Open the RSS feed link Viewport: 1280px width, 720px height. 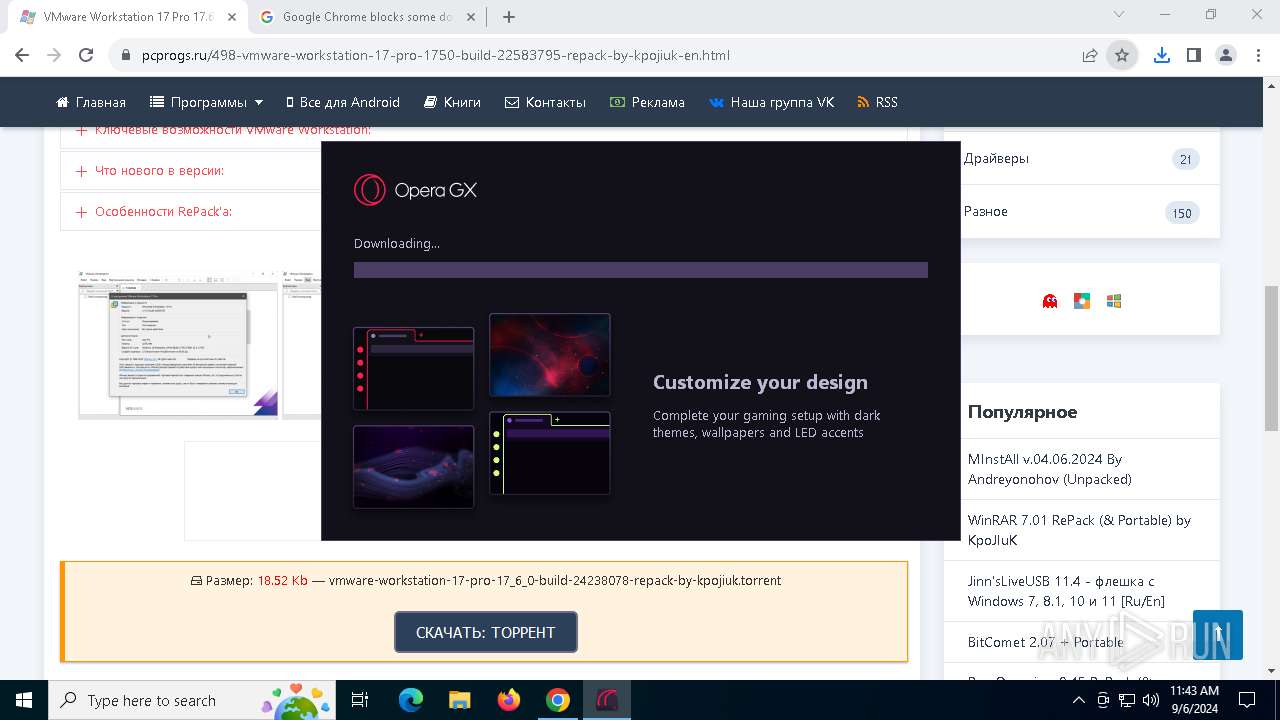click(877, 102)
